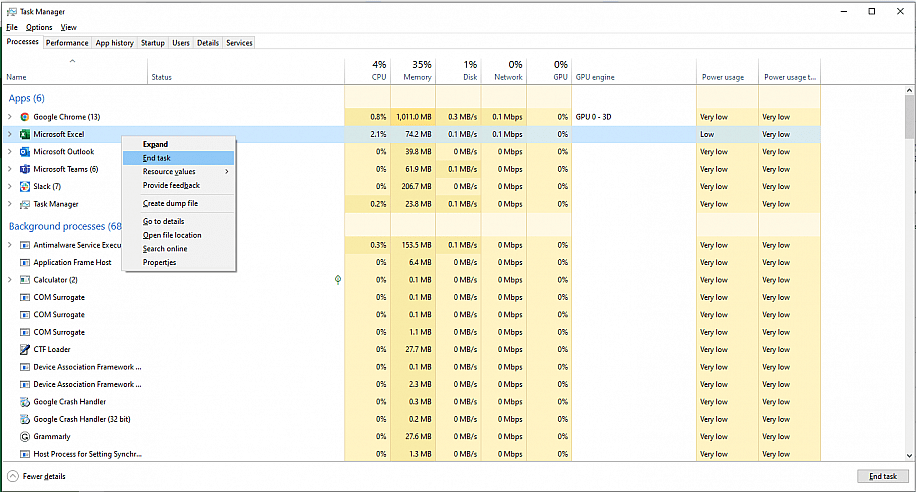Image resolution: width=916 pixels, height=492 pixels.
Task: Click the Microsoft Excel icon
Action: point(25,134)
